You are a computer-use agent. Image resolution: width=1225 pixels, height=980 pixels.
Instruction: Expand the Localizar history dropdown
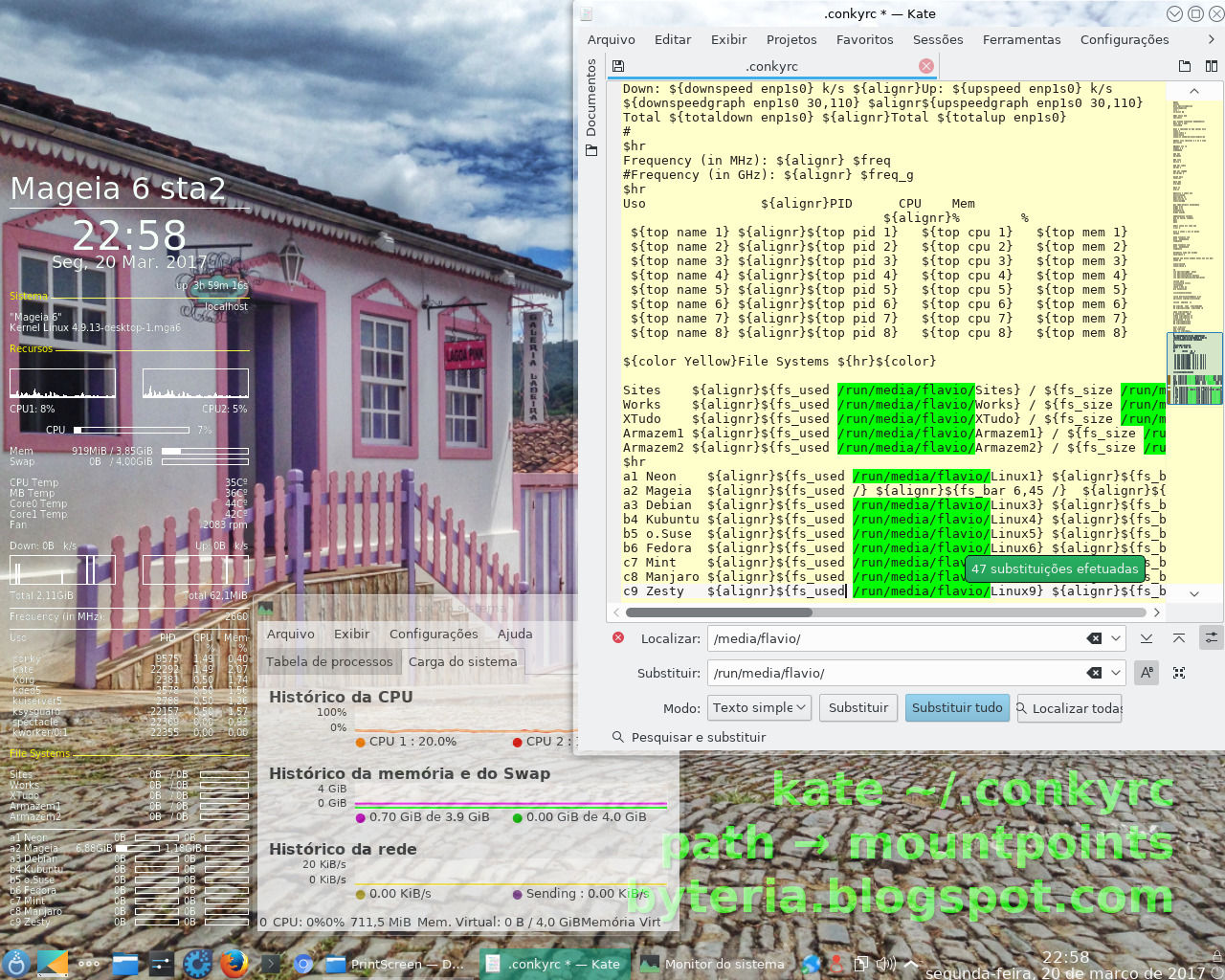tap(1116, 638)
